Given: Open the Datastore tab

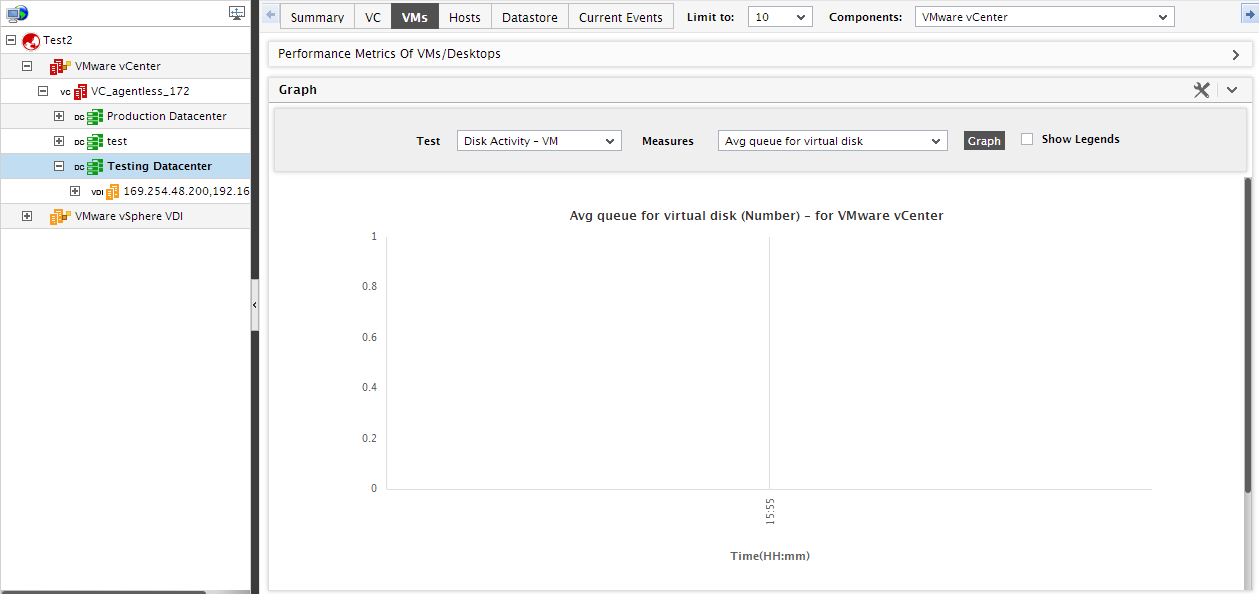Looking at the screenshot, I should [x=530, y=17].
